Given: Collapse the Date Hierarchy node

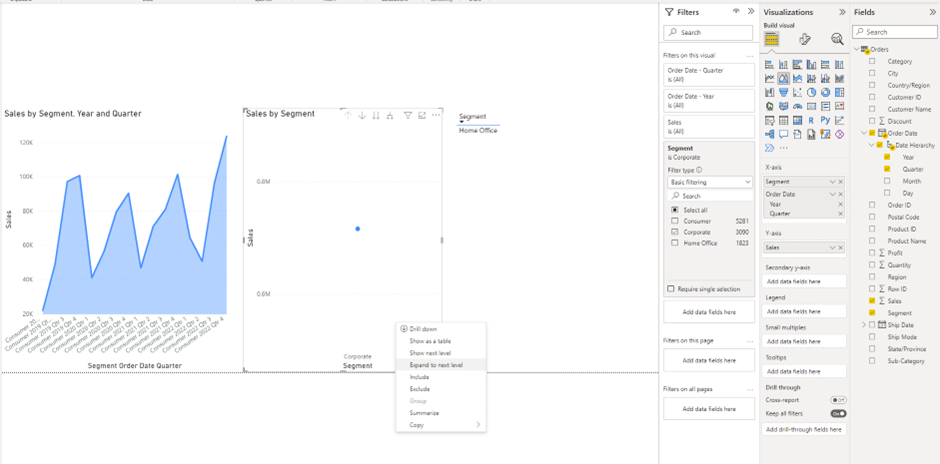Looking at the screenshot, I should click(x=871, y=145).
